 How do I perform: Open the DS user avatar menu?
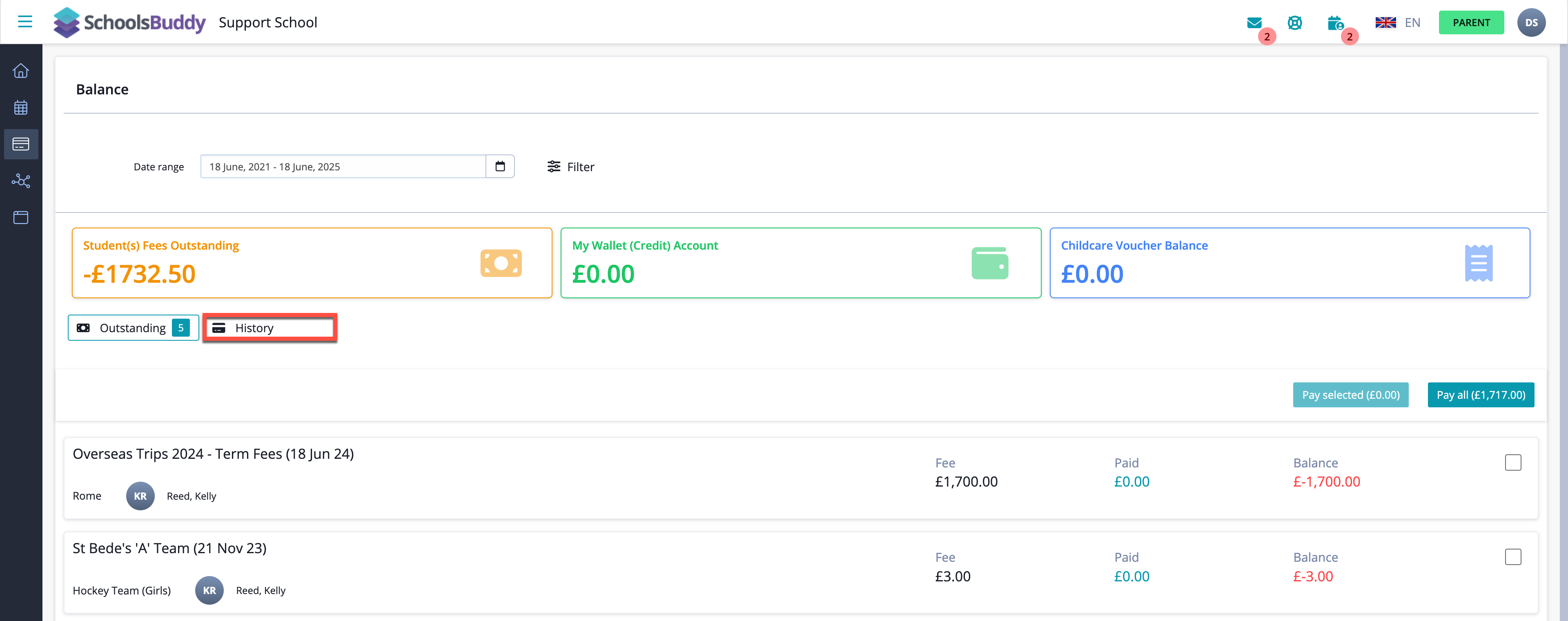[x=1531, y=22]
